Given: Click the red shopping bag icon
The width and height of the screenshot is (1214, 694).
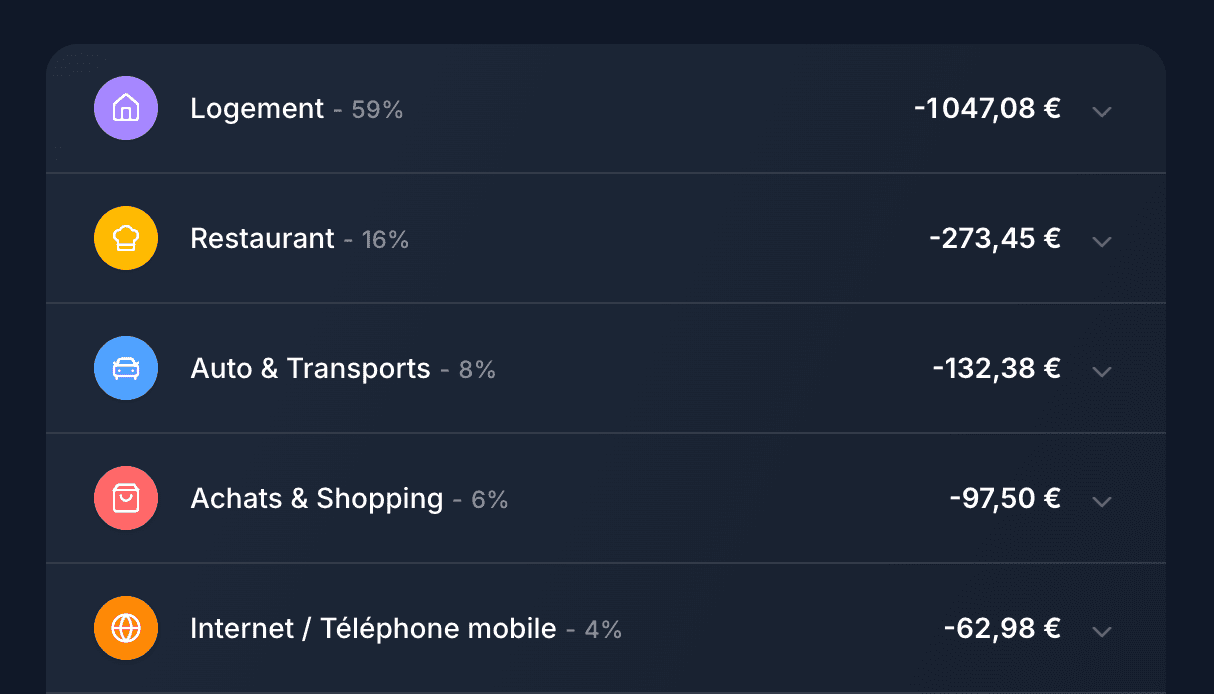Looking at the screenshot, I should [126, 498].
